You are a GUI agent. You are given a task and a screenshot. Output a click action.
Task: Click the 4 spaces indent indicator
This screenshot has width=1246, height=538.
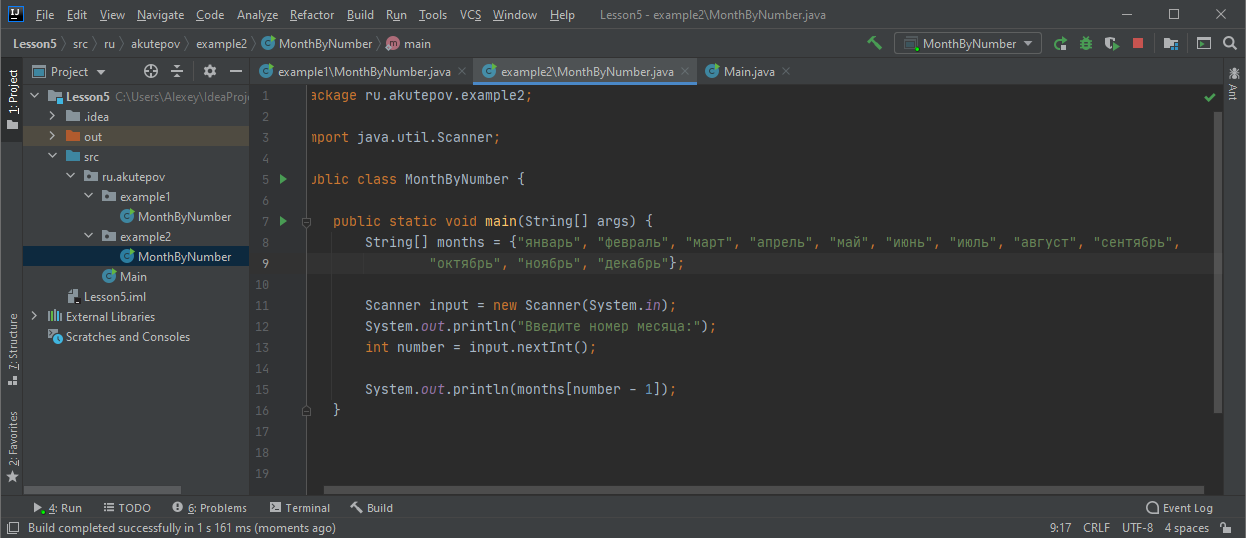[x=1186, y=528]
